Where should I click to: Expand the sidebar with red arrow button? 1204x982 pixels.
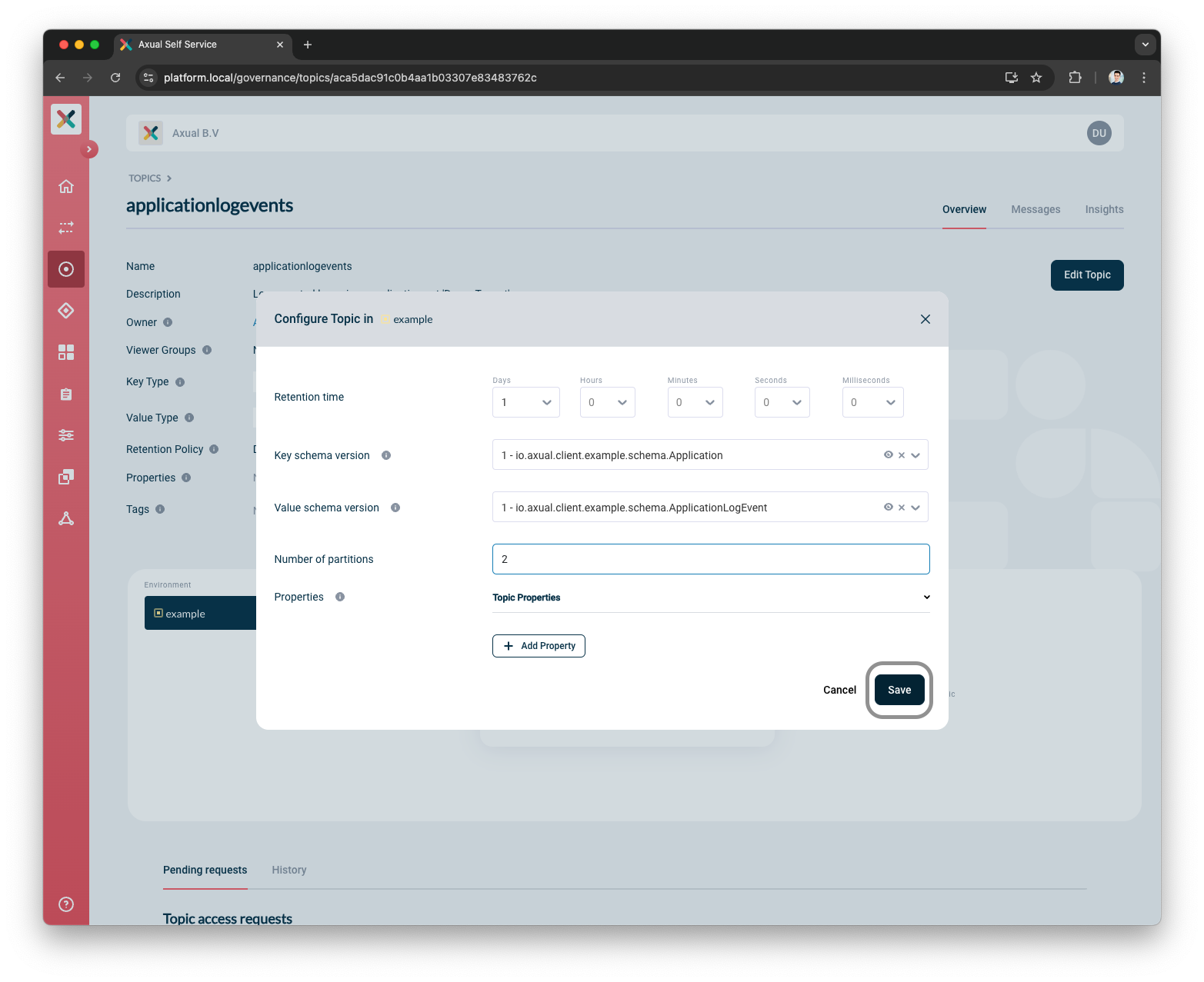(x=89, y=149)
